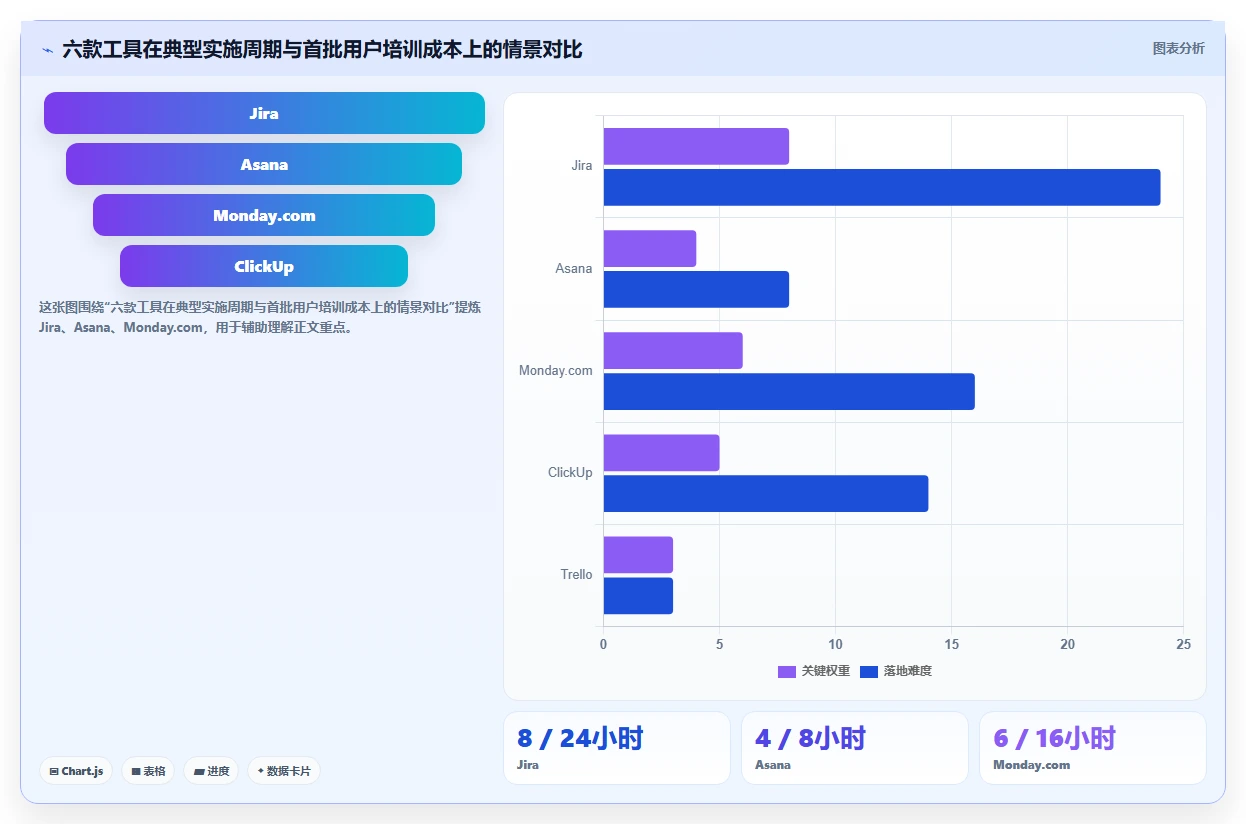Click Jira's blue 落地难度 bar
1246x824 pixels.
882,187
